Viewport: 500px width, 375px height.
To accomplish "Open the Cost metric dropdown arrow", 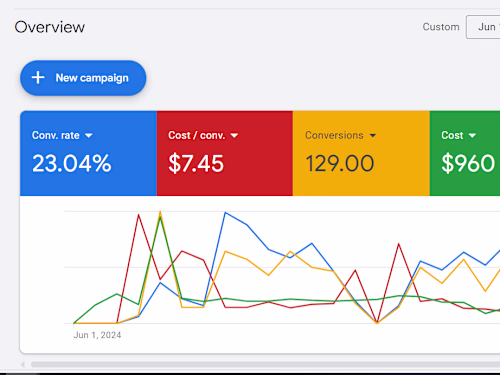I will (472, 136).
